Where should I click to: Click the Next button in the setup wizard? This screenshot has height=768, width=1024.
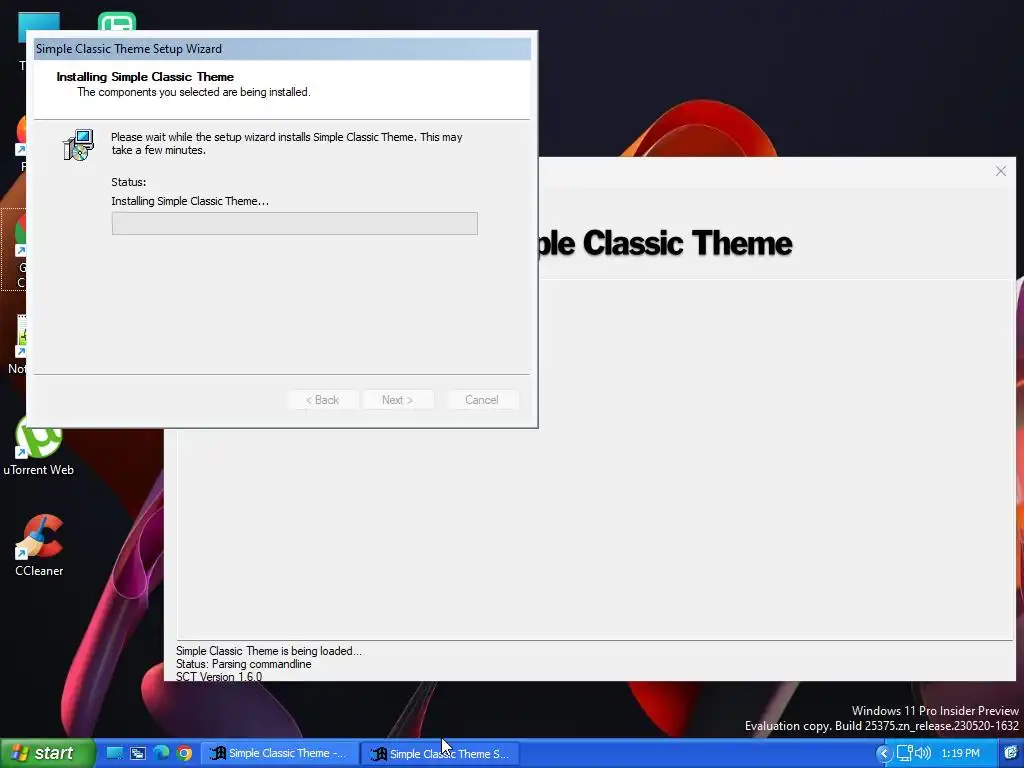click(398, 400)
